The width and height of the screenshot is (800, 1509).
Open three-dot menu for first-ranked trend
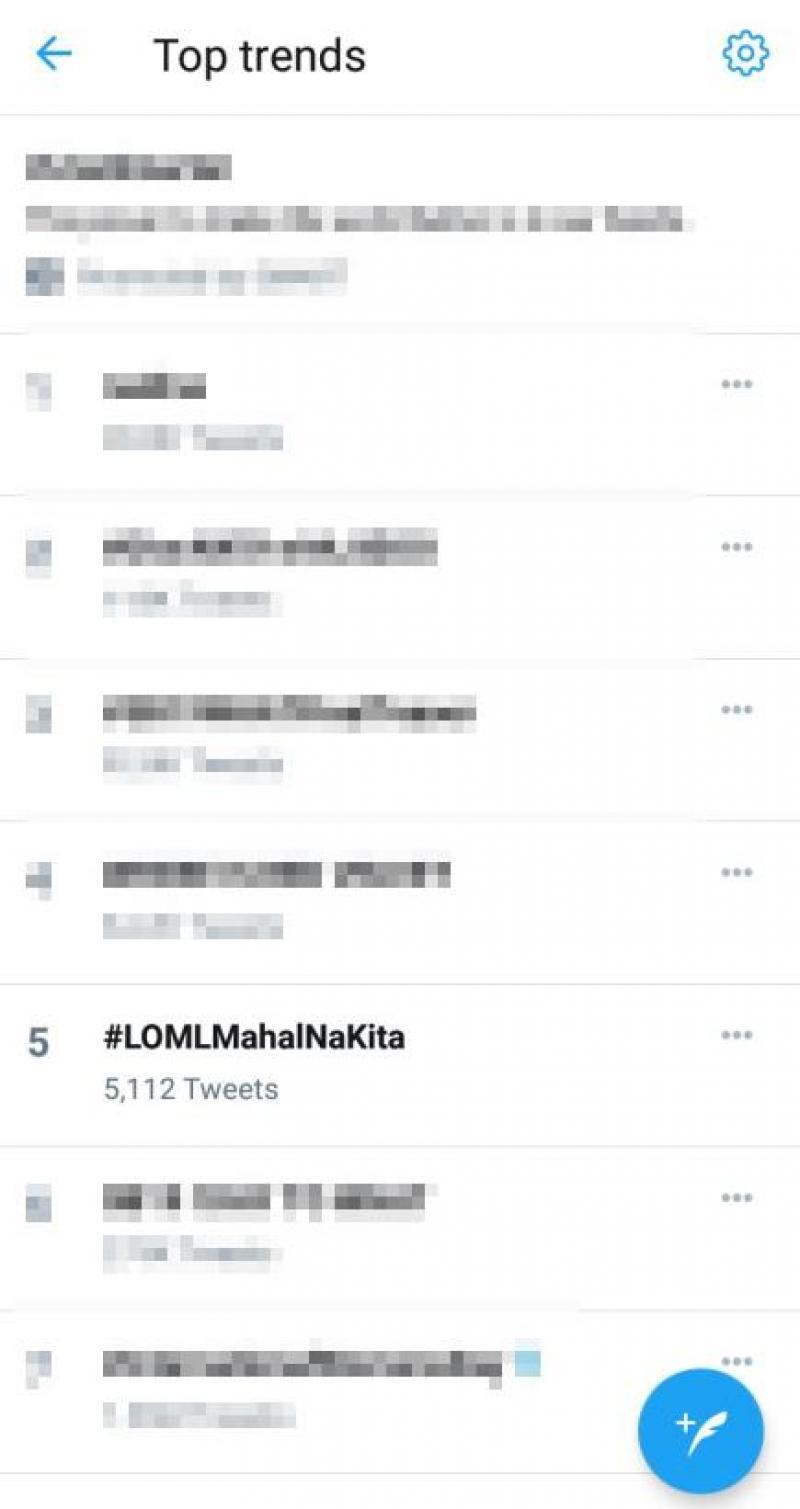pos(736,385)
